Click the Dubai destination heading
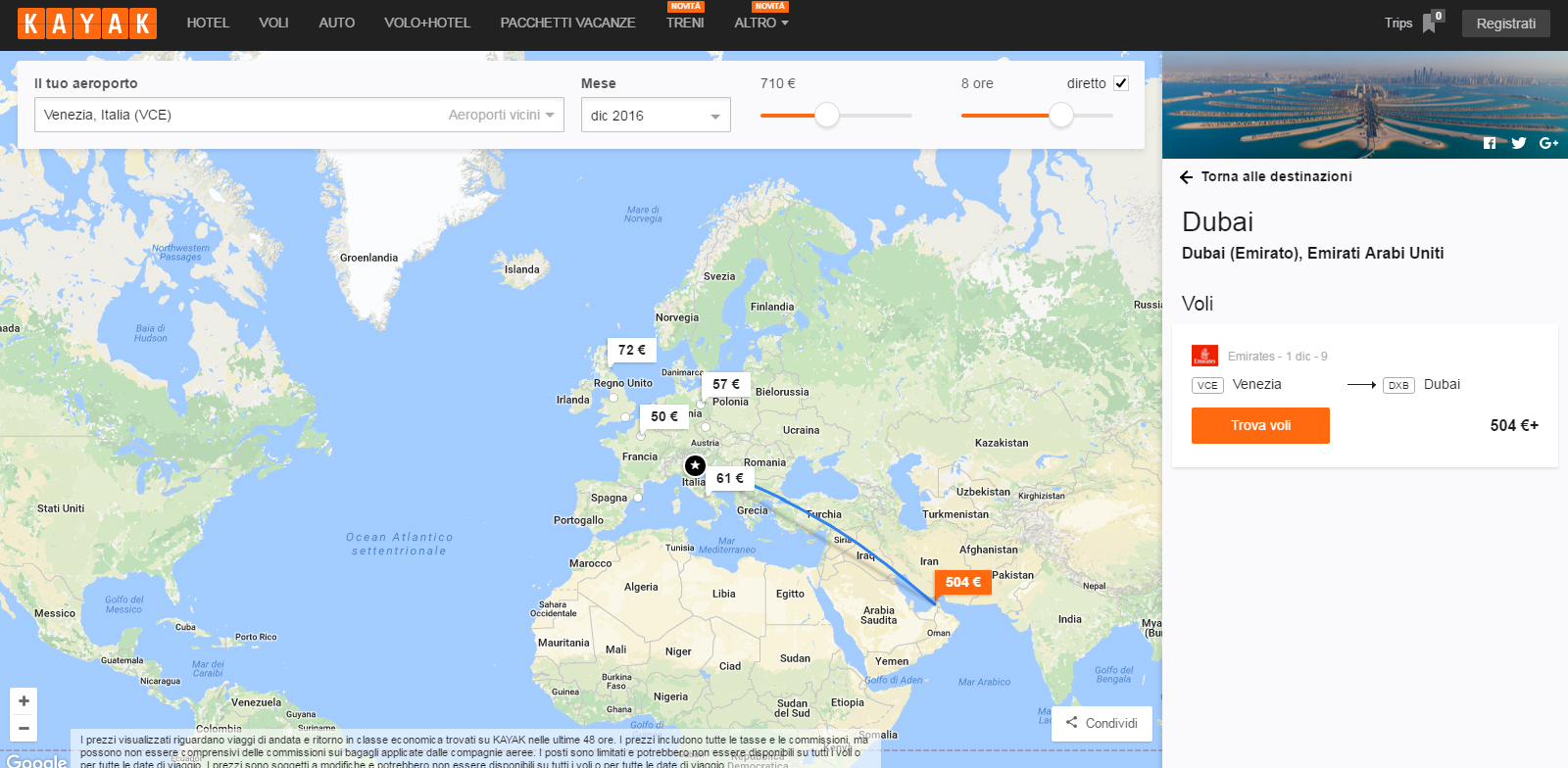 tap(1217, 221)
